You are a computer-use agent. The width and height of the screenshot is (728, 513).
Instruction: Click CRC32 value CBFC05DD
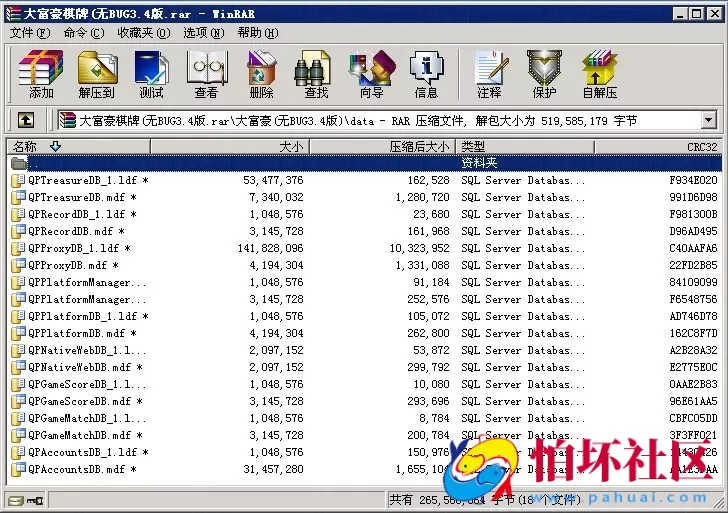(693, 418)
